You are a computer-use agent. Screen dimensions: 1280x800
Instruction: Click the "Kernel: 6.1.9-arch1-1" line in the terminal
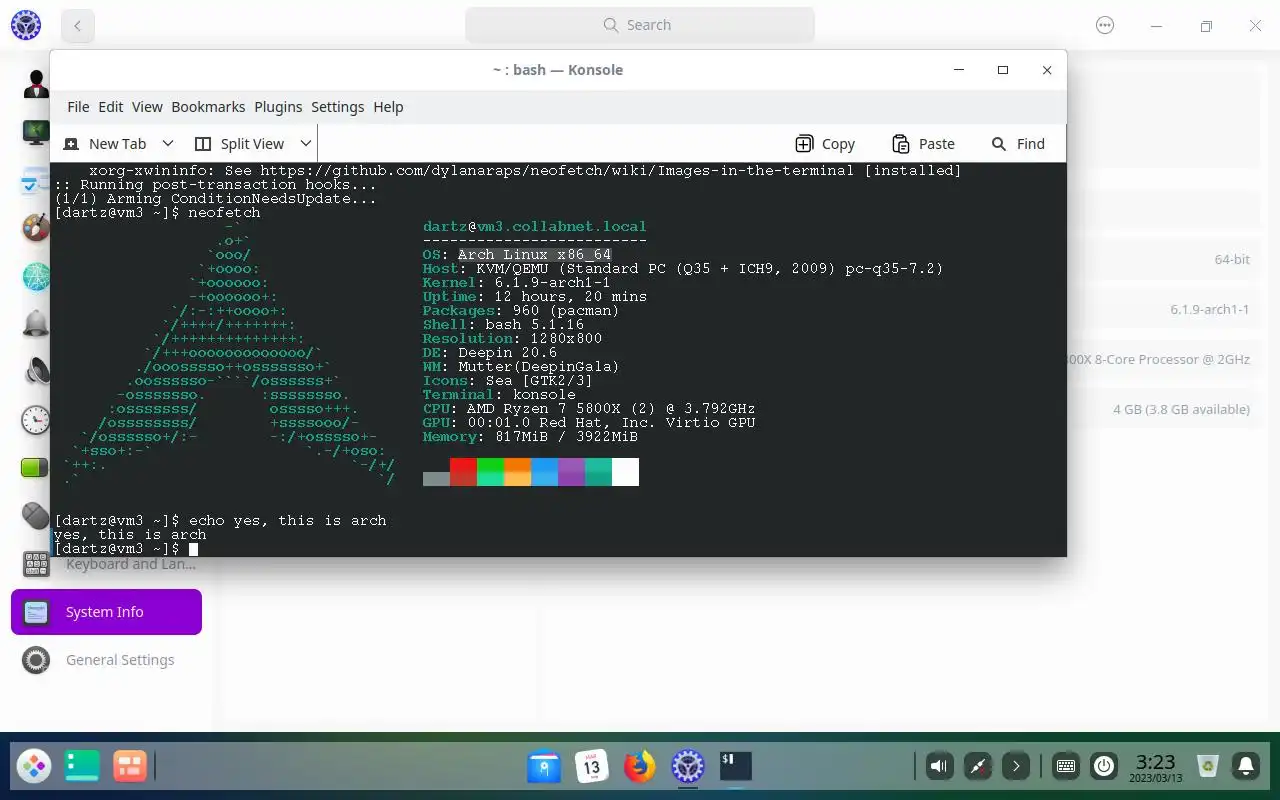coord(516,283)
